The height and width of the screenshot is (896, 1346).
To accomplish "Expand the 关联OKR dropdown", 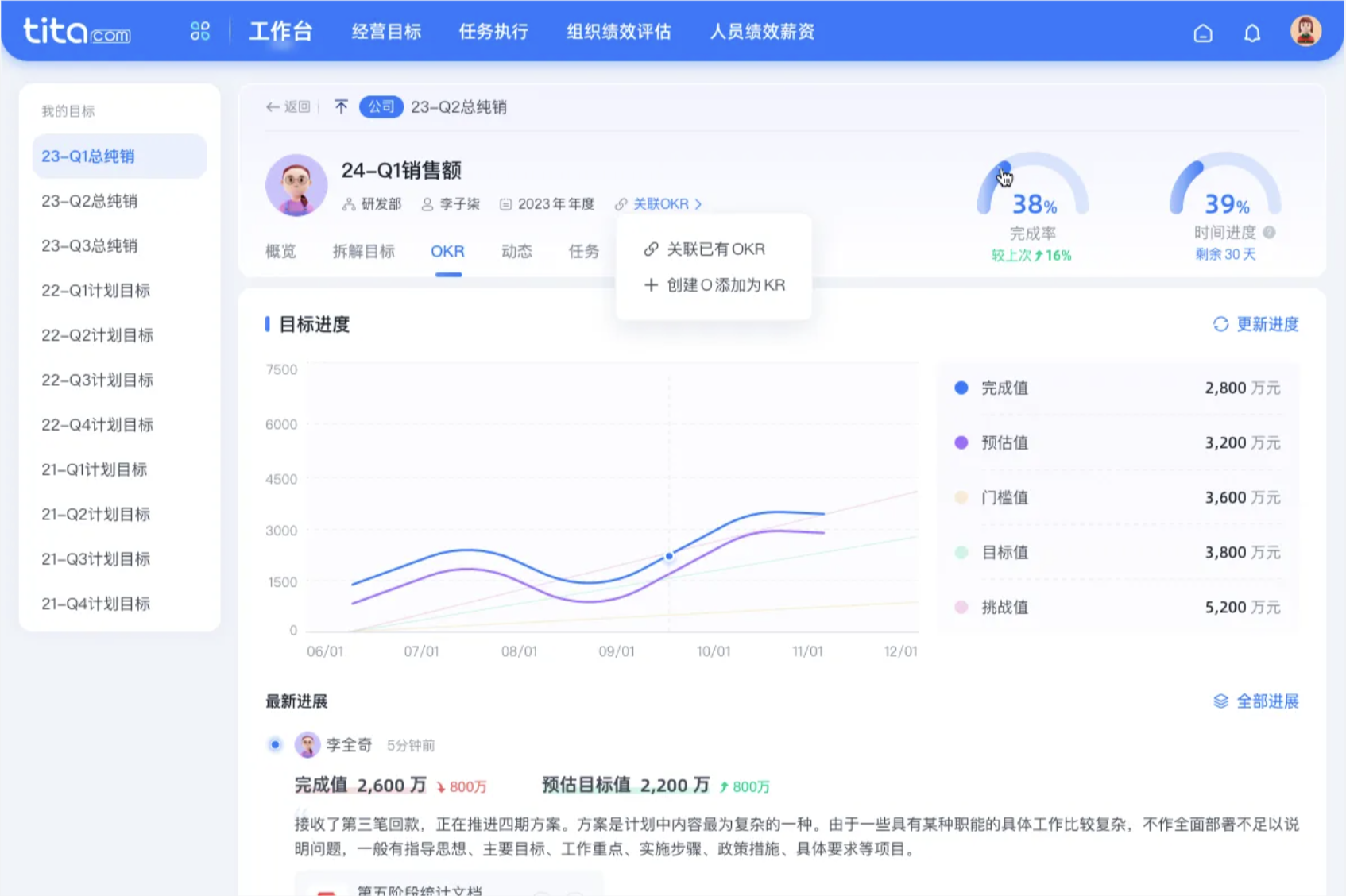I will tap(659, 204).
